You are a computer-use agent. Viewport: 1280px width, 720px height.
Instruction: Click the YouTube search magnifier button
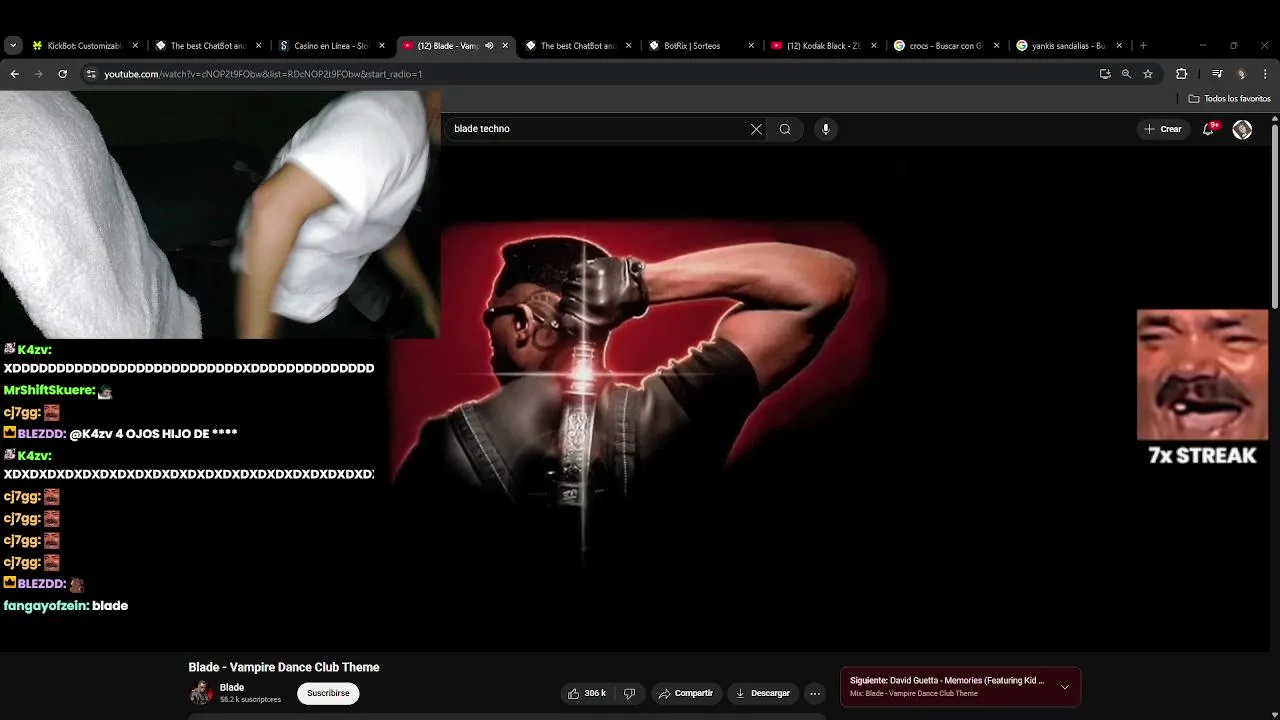point(785,129)
